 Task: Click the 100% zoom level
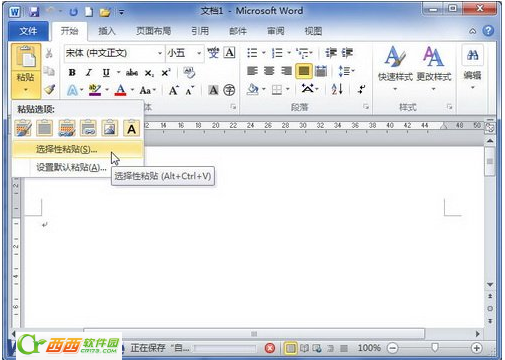click(369, 348)
